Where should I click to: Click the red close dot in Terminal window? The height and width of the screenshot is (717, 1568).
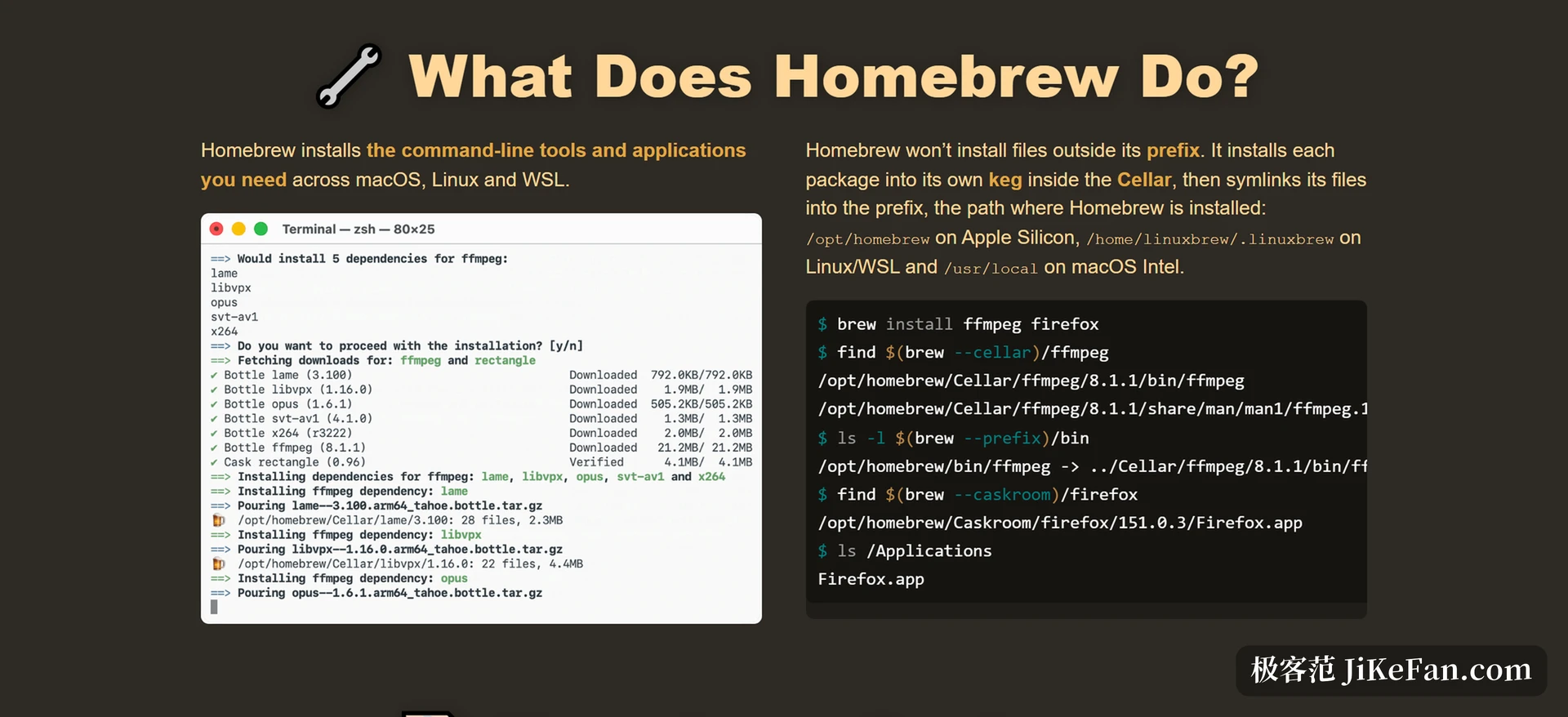tap(216, 229)
